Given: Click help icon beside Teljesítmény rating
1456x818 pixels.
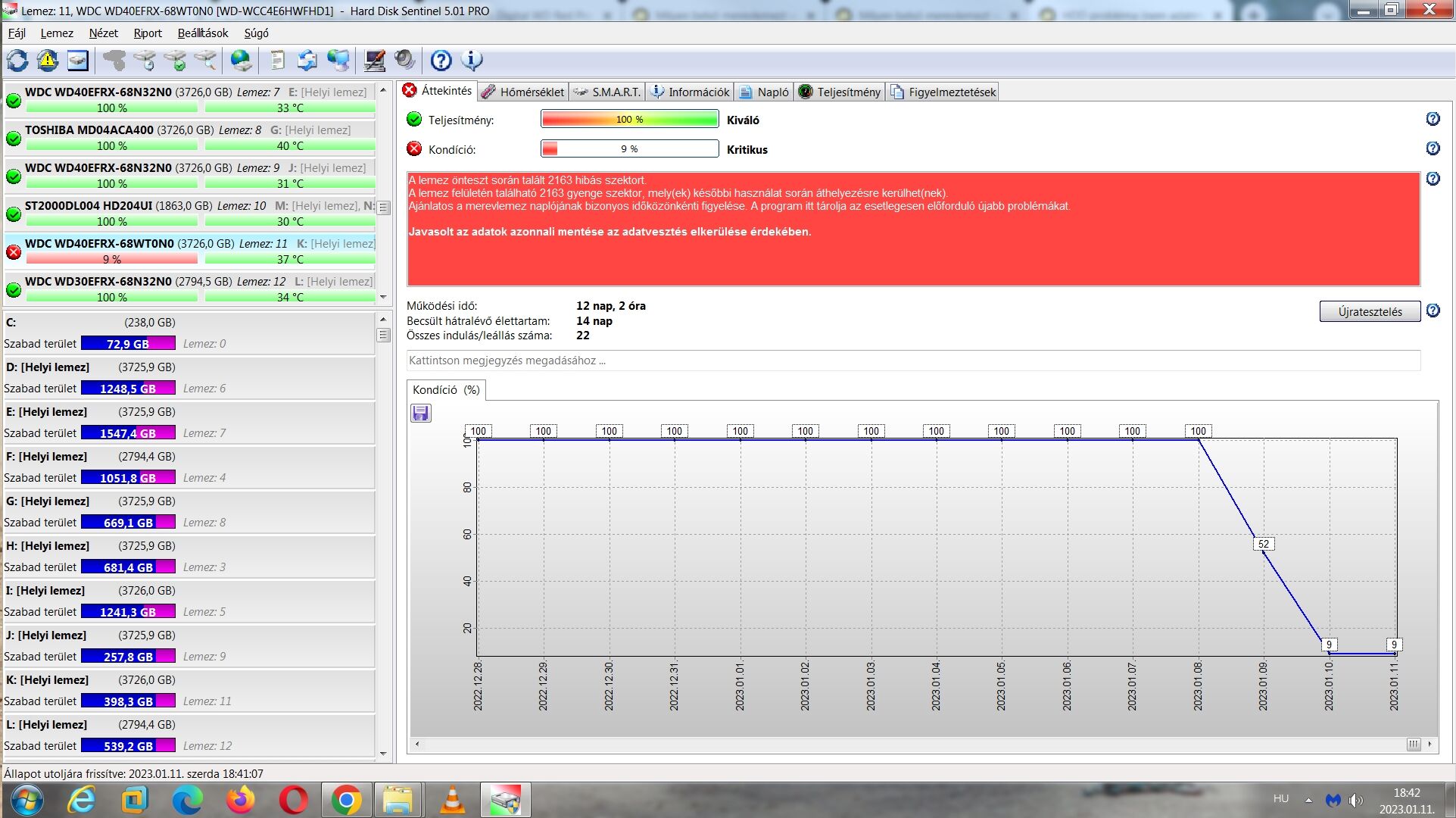Looking at the screenshot, I should click(1433, 119).
